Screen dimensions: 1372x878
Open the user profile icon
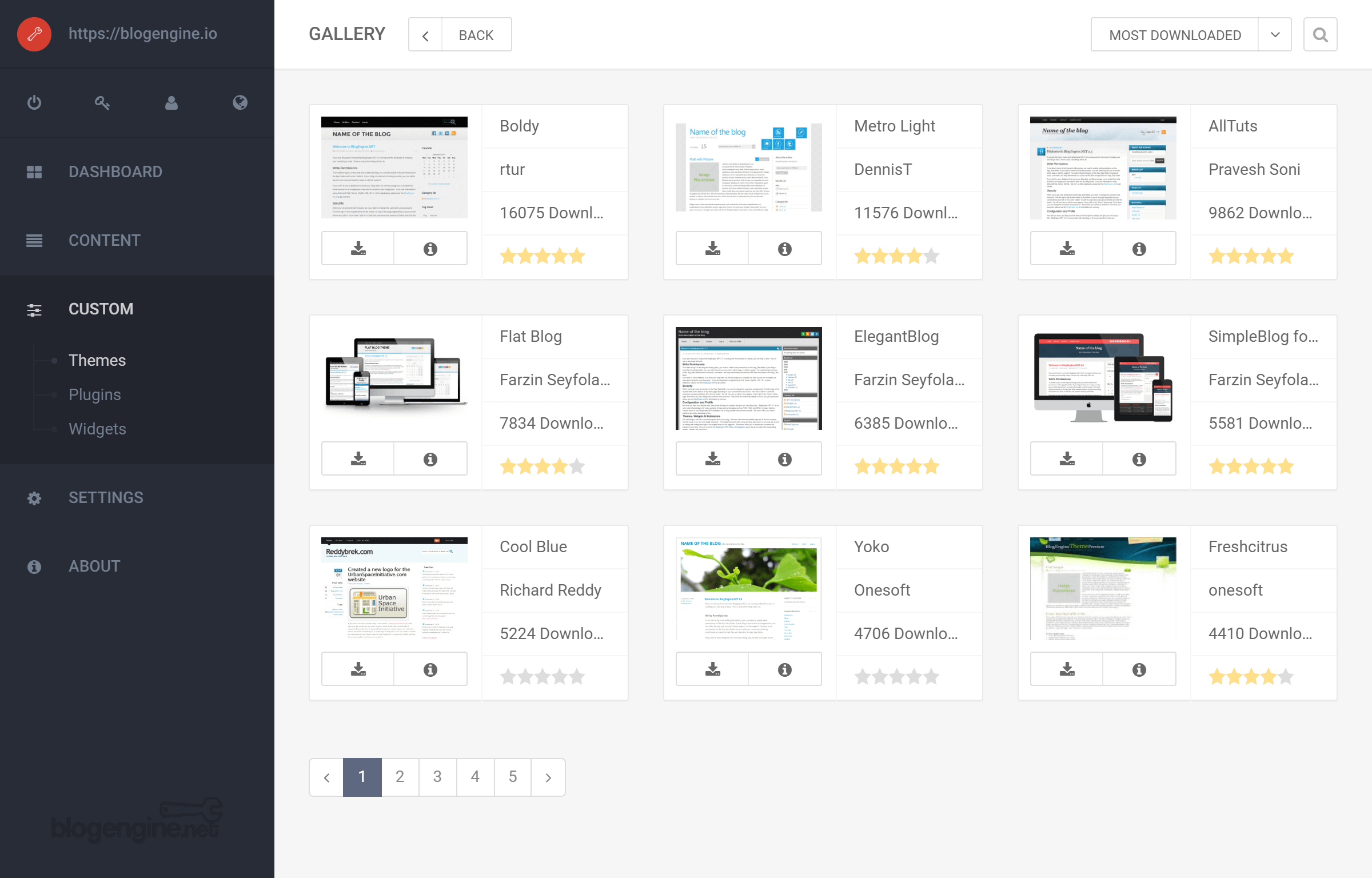coord(171,103)
